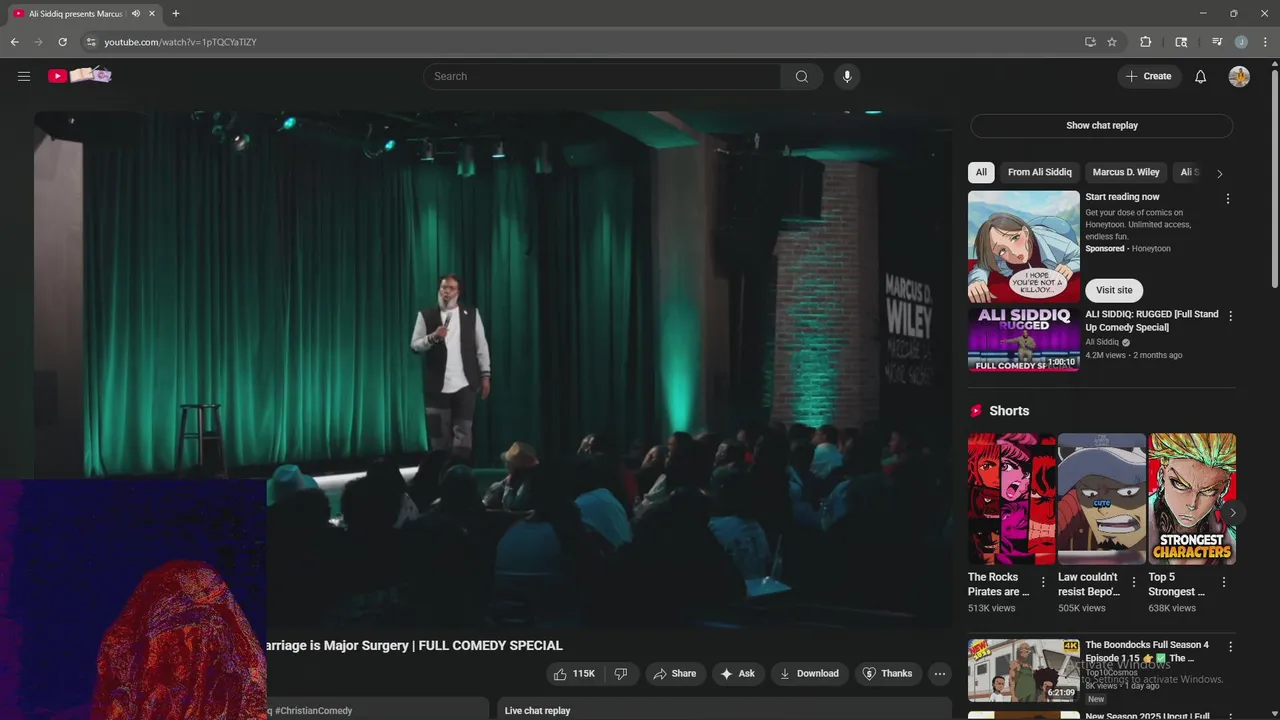Select the All filter chip
The width and height of the screenshot is (1280, 720).
click(x=981, y=172)
